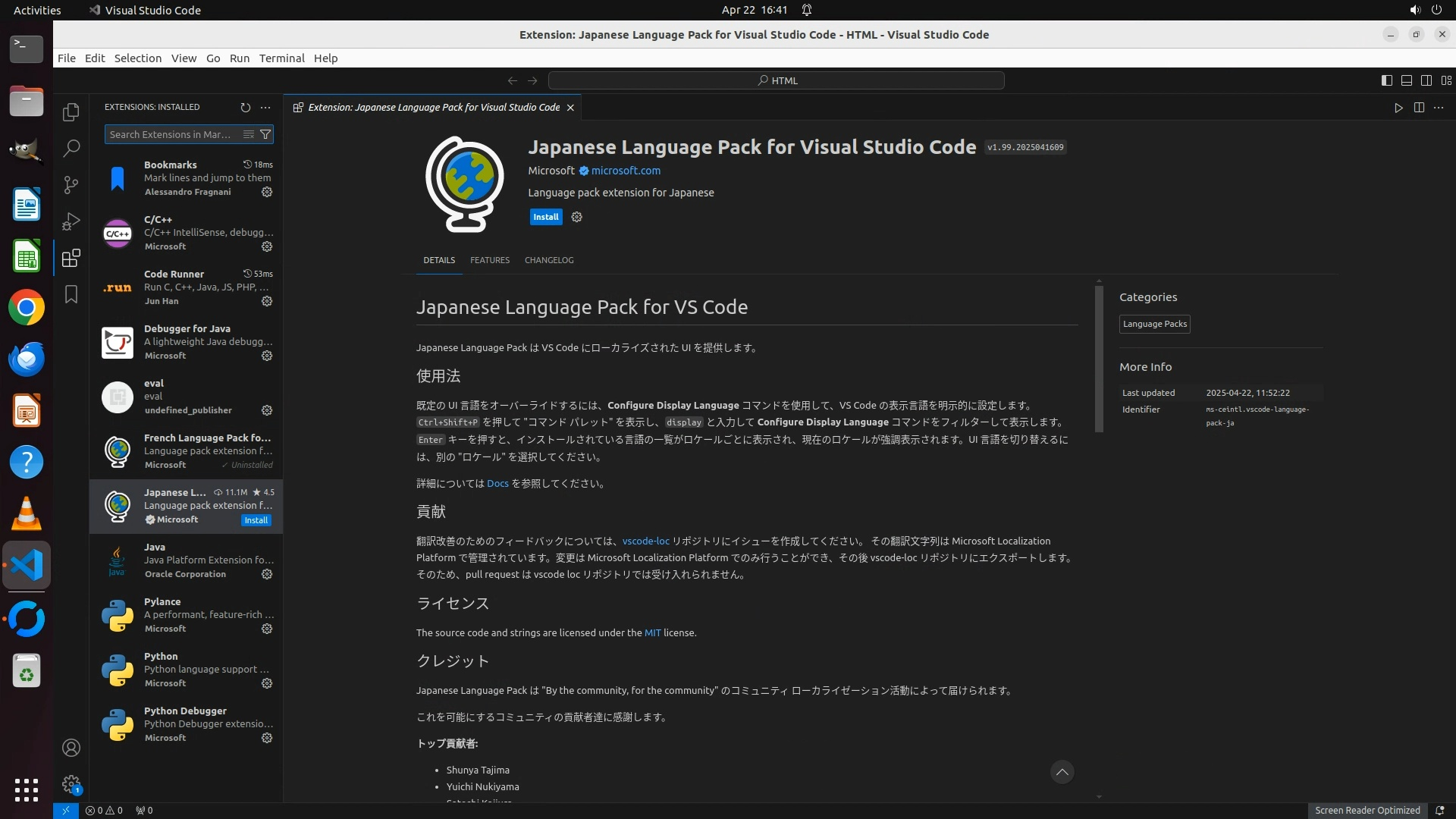Image resolution: width=1456 pixels, height=819 pixels.
Task: Open the Search view in activity bar
Action: pyautogui.click(x=71, y=149)
